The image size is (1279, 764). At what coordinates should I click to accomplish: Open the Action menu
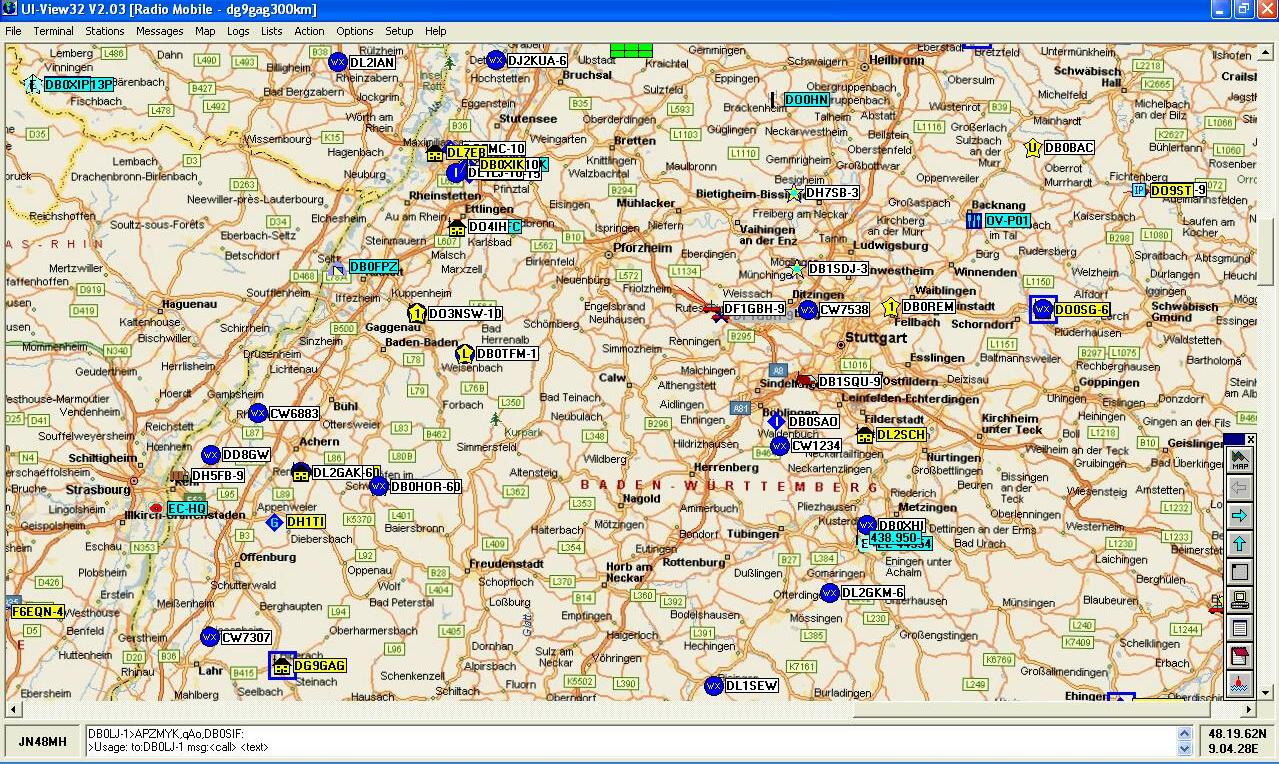(x=309, y=31)
